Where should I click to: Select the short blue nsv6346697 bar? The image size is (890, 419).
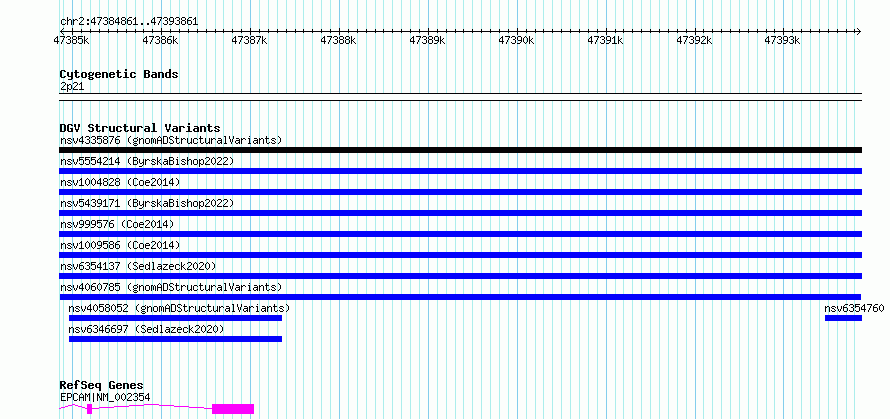click(175, 339)
